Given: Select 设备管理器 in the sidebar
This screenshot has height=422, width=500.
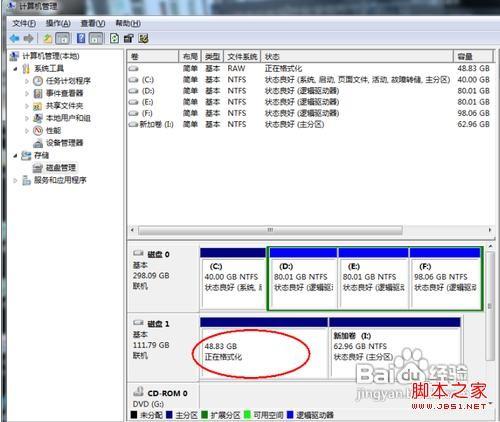Looking at the screenshot, I should [64, 143].
